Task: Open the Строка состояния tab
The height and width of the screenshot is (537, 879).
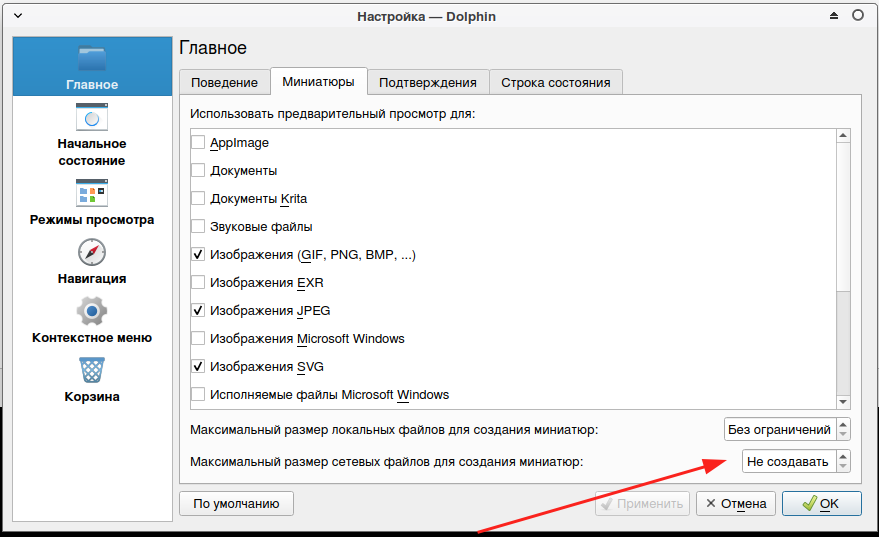Action: [x=555, y=82]
